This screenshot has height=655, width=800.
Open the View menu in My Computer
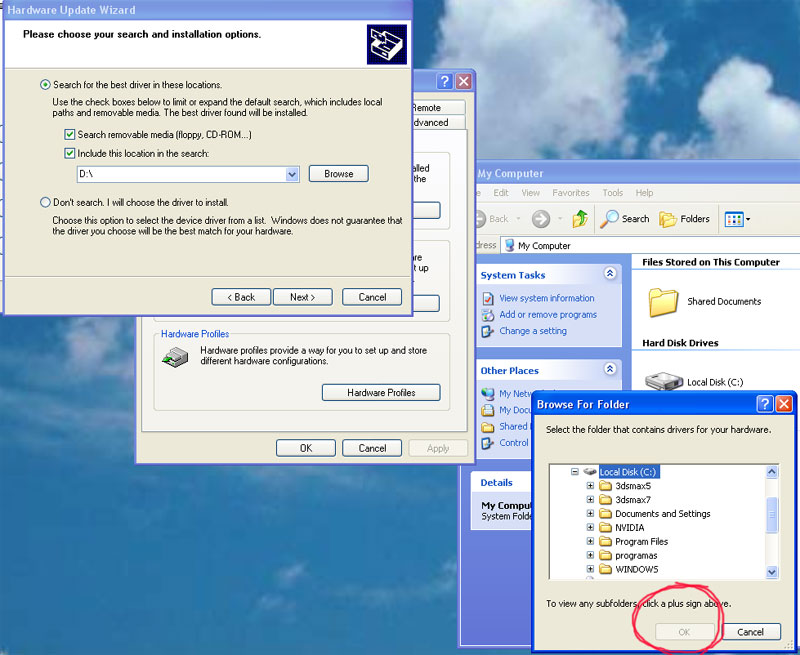(531, 193)
